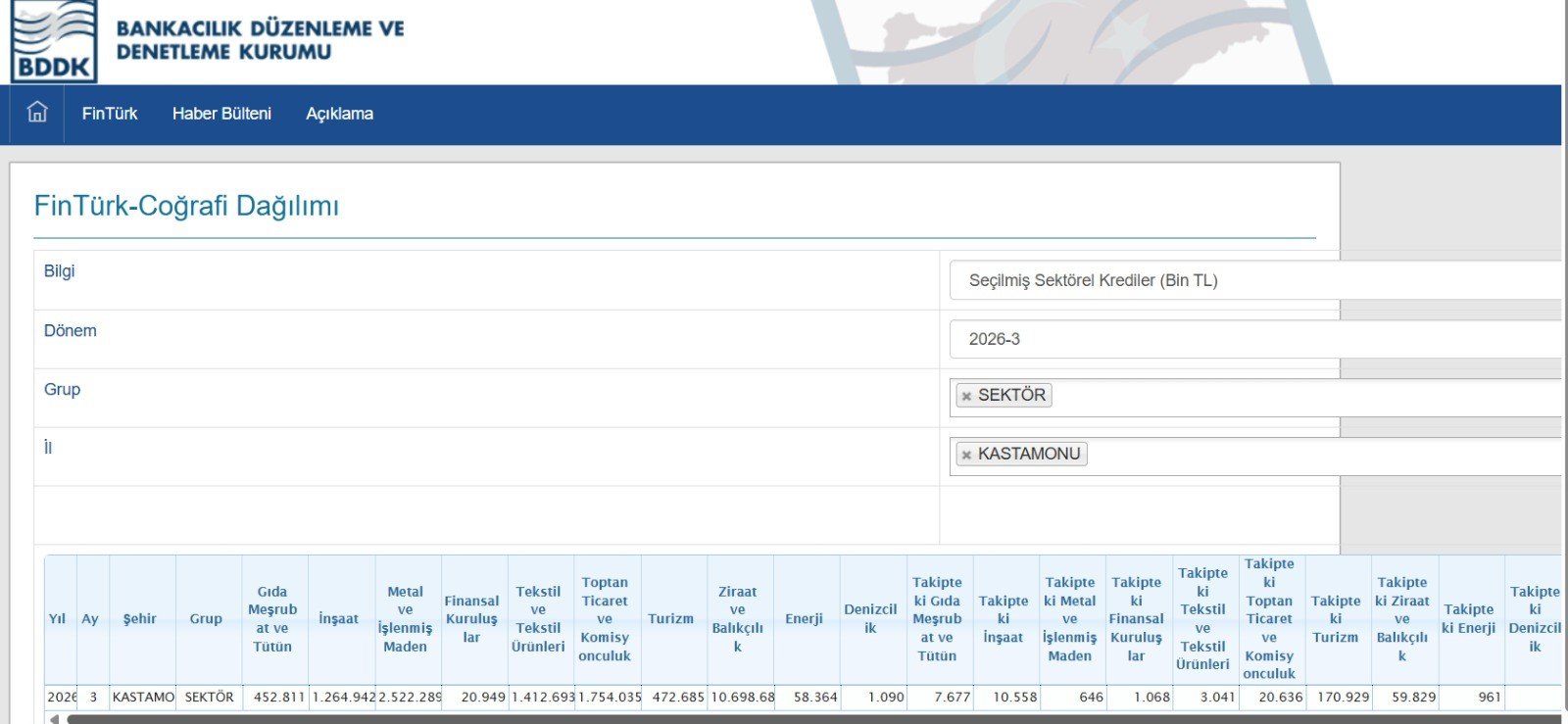The image size is (1568, 724).
Task: Click the Takipteki Metal ve İşlenmiş Maden header
Action: click(1073, 619)
